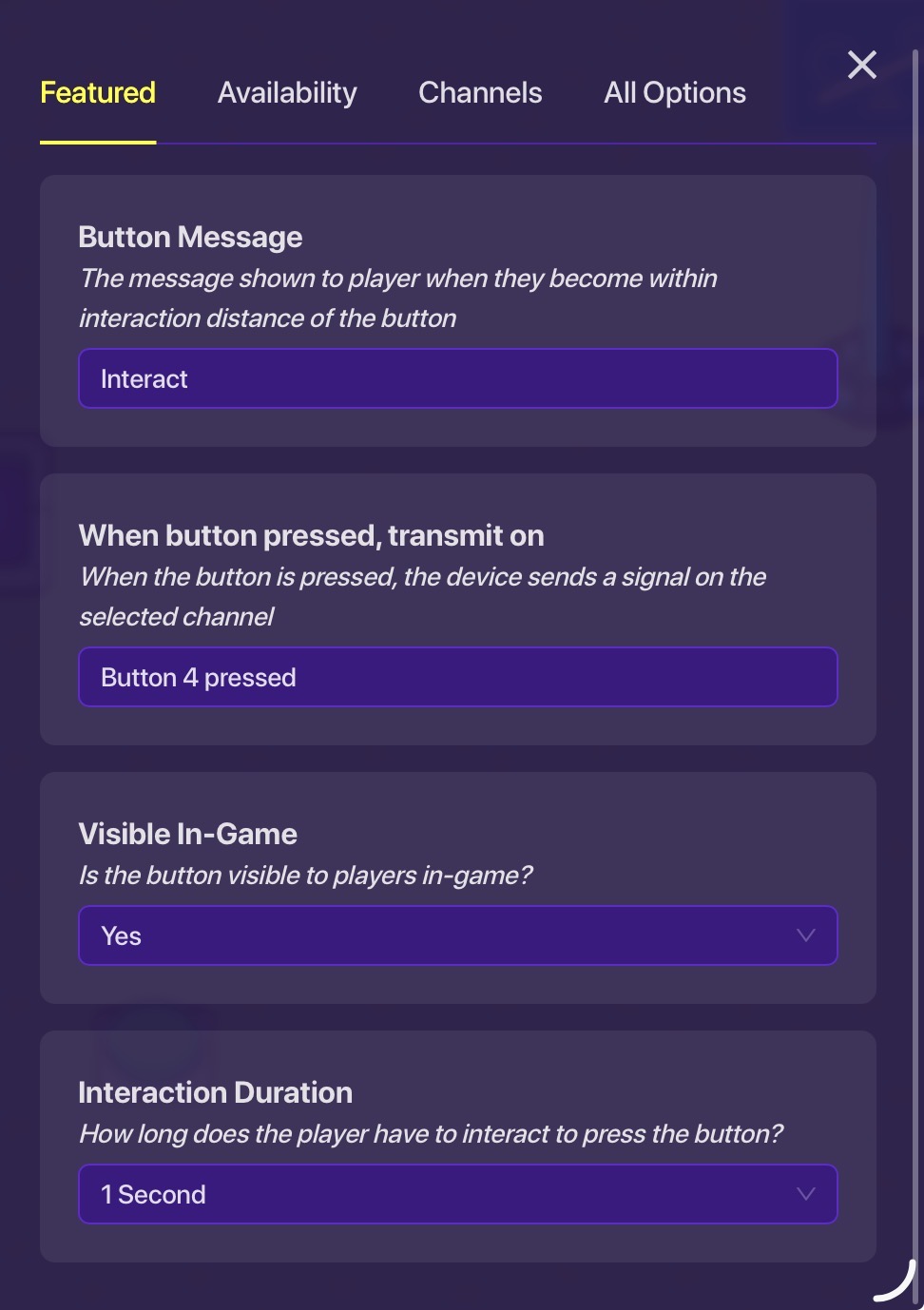The height and width of the screenshot is (1310, 924).
Task: Open the Visible In-Game dropdown showing Yes
Action: [x=437, y=936]
